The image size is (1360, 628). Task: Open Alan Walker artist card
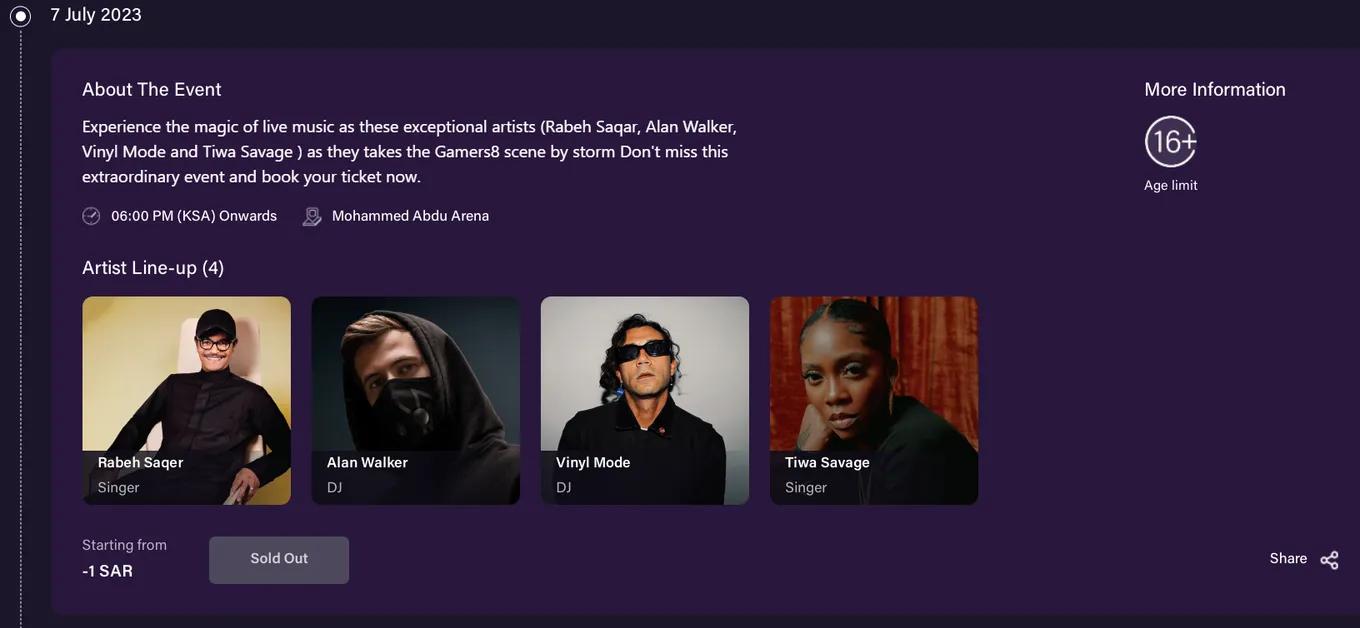[x=416, y=400]
